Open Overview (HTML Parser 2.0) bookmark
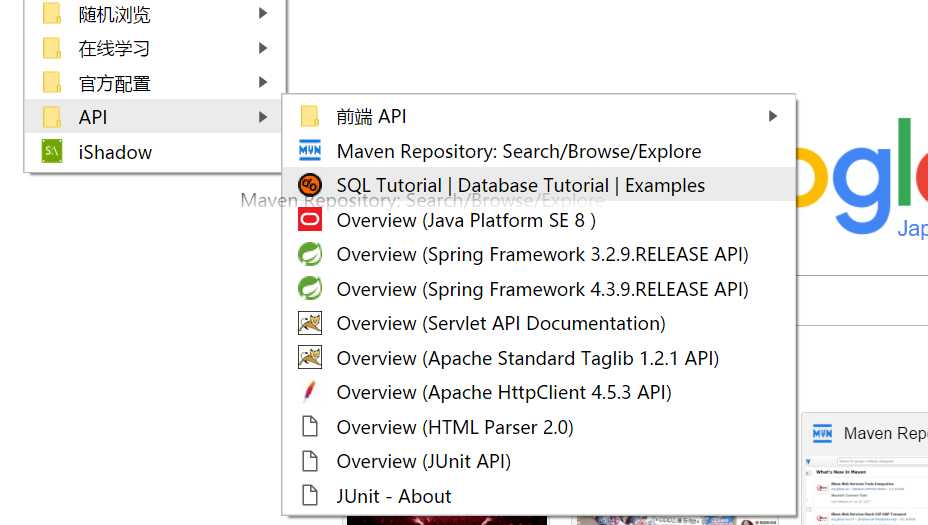Image resolution: width=928 pixels, height=525 pixels. [x=539, y=426]
